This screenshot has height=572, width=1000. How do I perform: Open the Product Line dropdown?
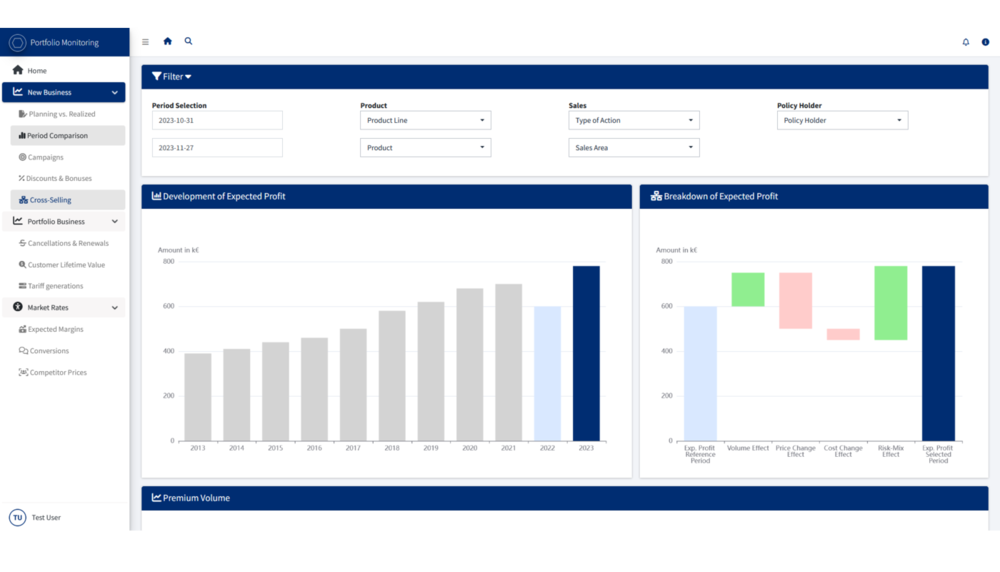coord(425,121)
